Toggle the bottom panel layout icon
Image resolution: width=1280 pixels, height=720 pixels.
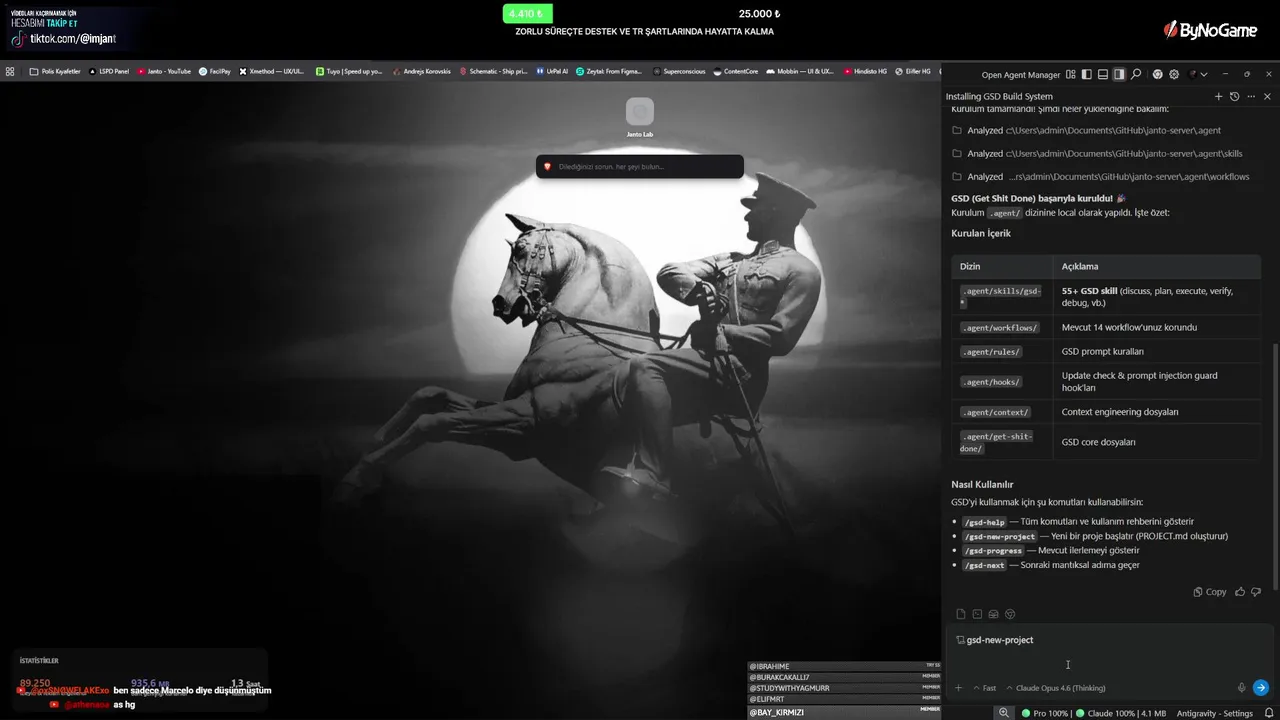[1103, 75]
